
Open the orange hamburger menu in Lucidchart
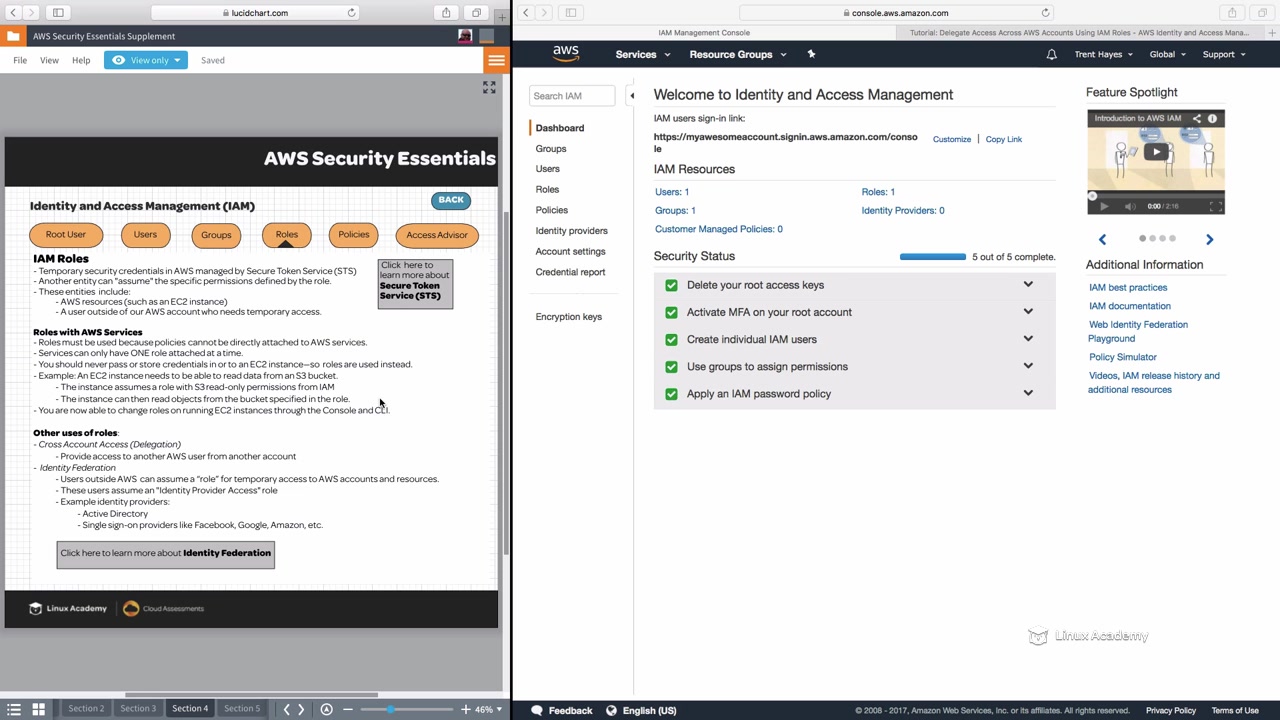(496, 60)
